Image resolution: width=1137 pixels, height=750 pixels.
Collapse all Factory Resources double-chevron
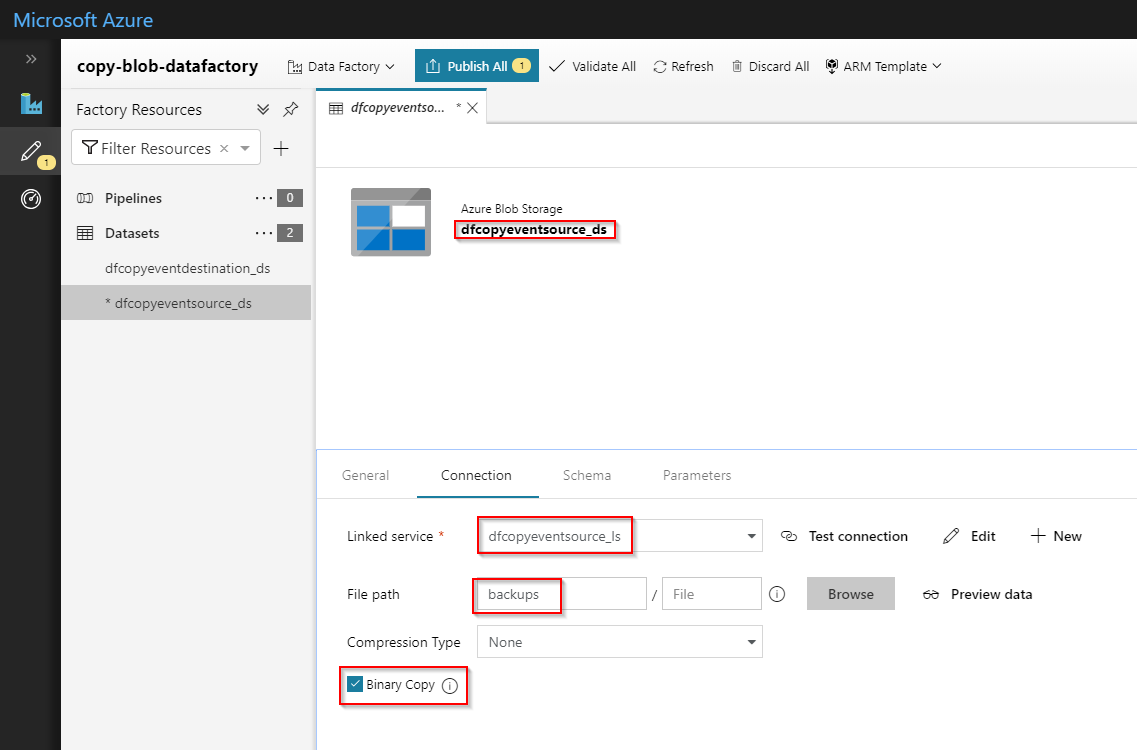[263, 110]
